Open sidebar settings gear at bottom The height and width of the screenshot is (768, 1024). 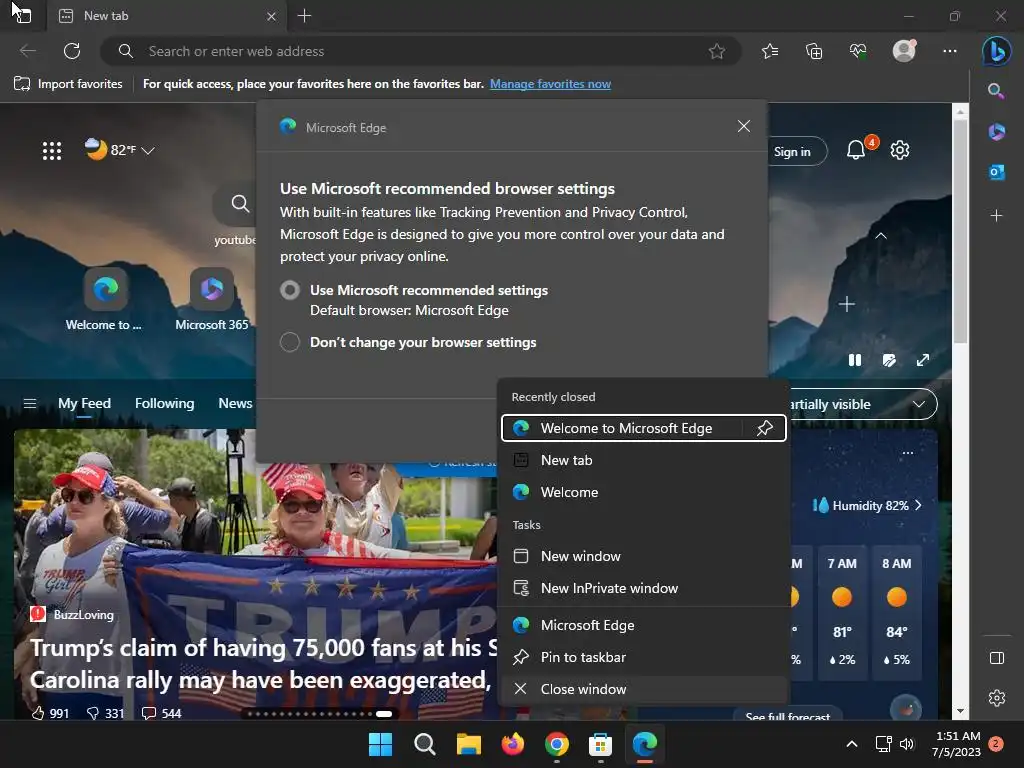click(997, 698)
